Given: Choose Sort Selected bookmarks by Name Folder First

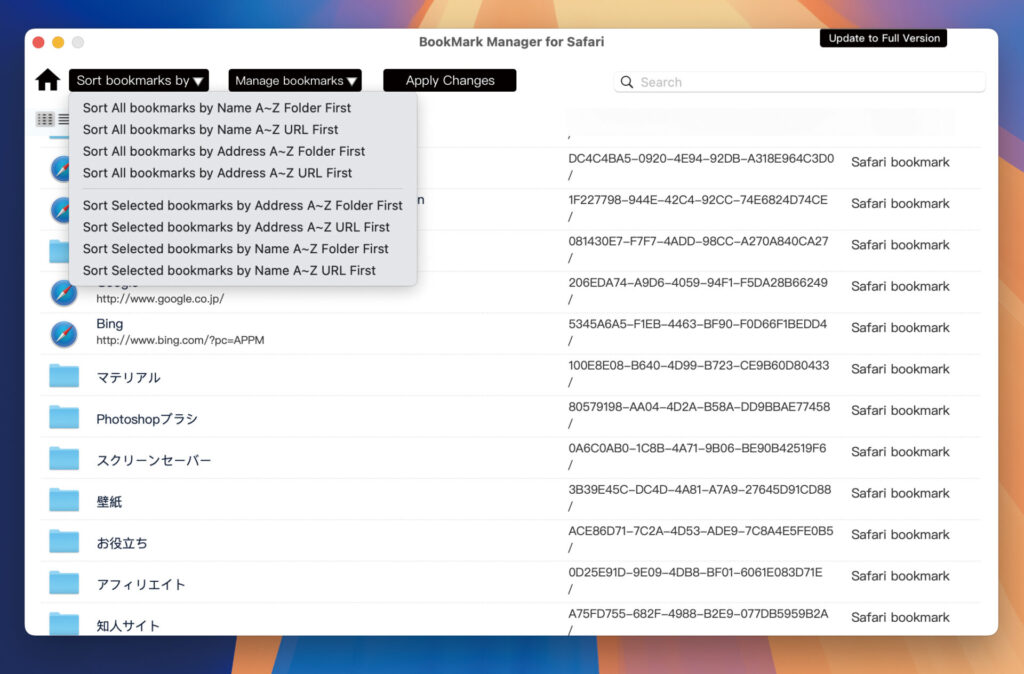Looking at the screenshot, I should [236, 248].
